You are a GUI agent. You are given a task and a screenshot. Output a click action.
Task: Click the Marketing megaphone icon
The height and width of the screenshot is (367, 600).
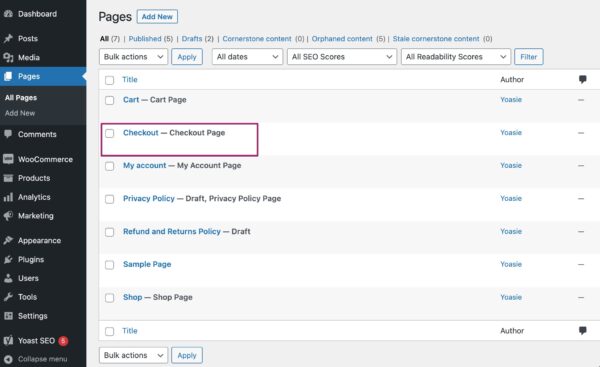click(x=8, y=216)
